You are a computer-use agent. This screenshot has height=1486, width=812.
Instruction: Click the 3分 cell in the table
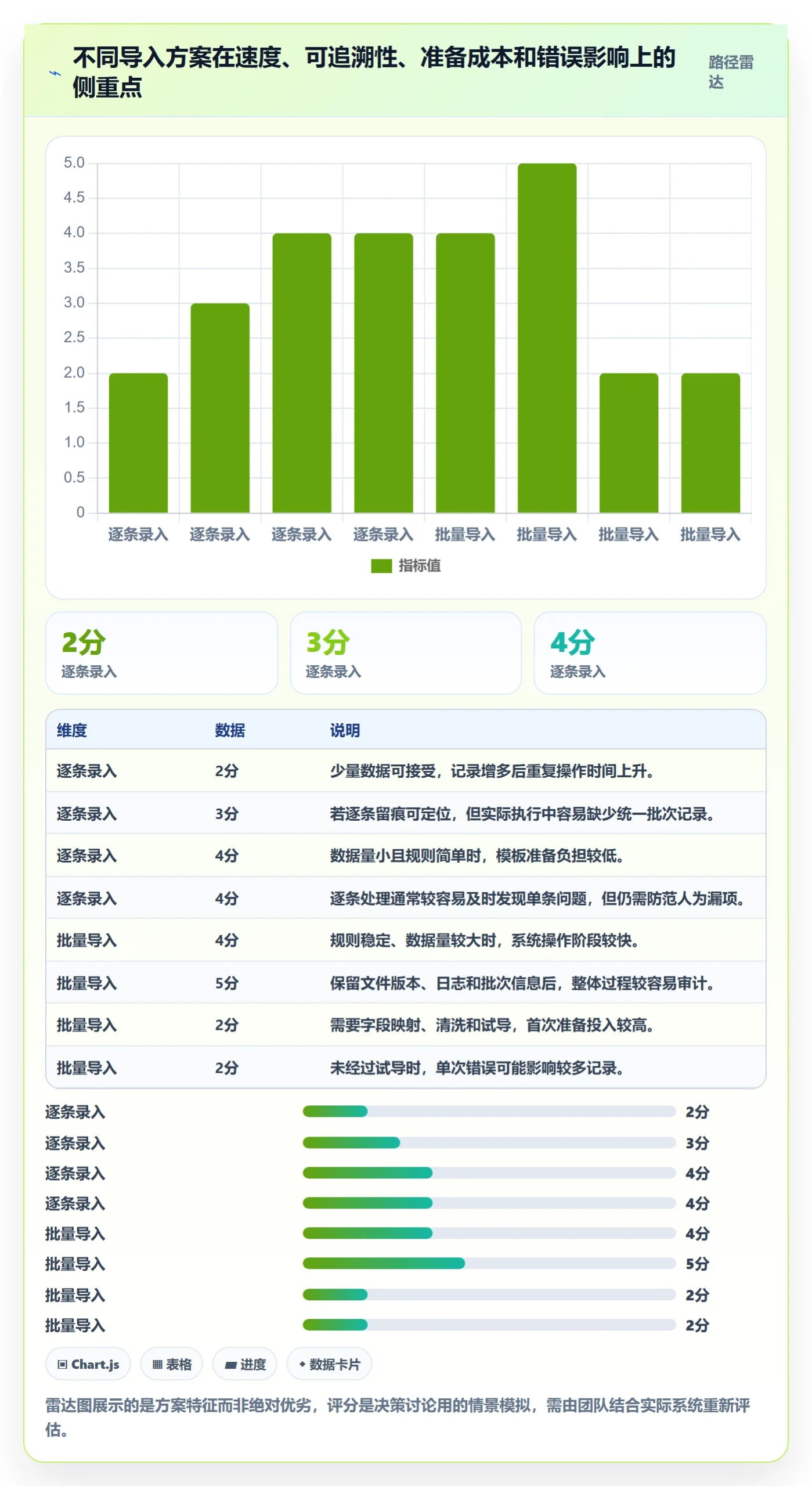226,814
